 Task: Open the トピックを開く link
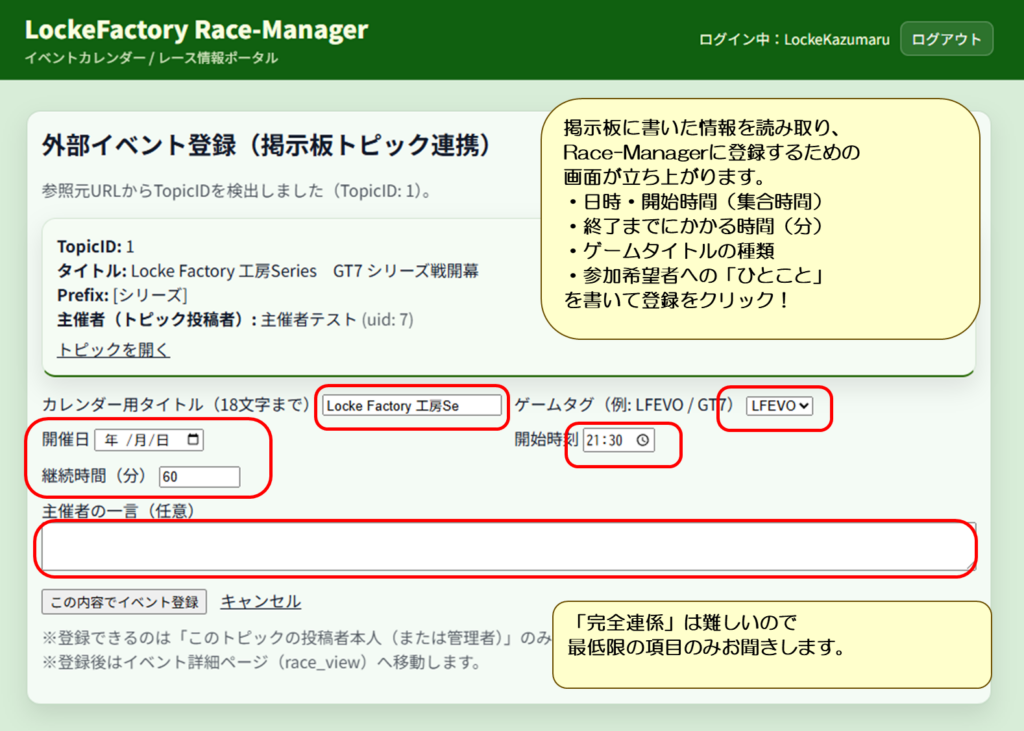pos(113,349)
